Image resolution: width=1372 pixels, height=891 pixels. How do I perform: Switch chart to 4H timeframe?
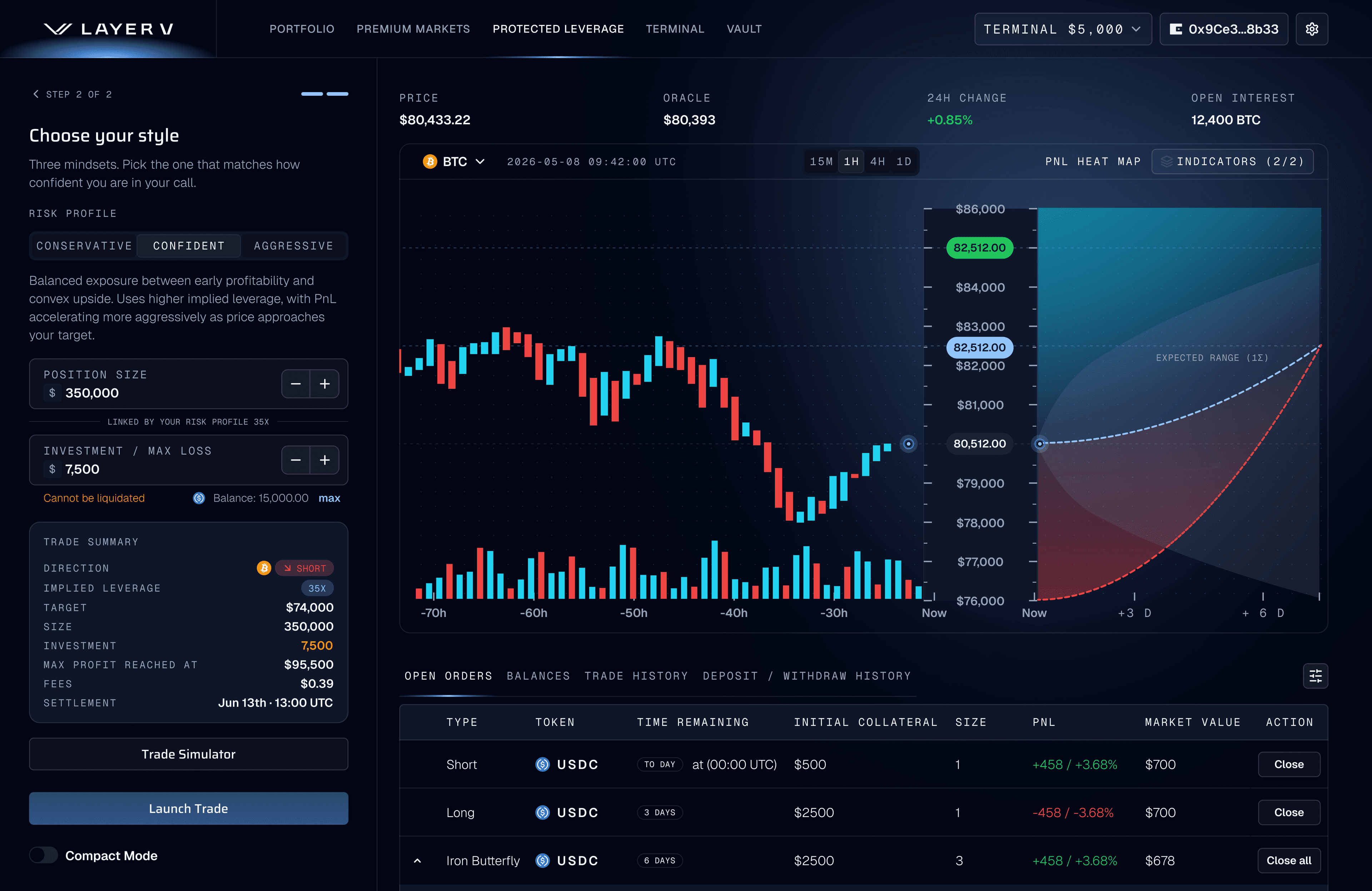point(878,161)
